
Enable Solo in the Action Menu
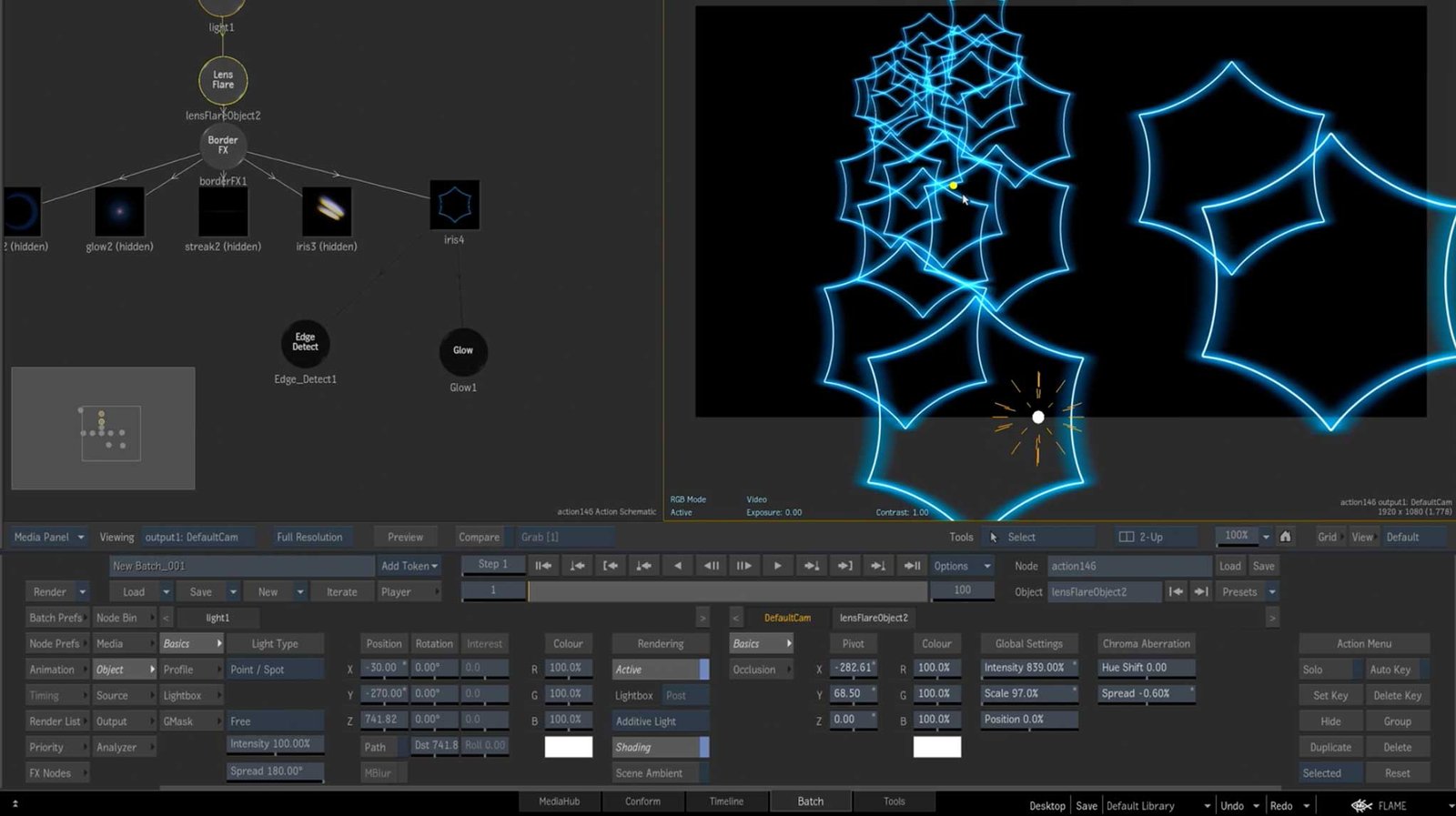[1330, 670]
